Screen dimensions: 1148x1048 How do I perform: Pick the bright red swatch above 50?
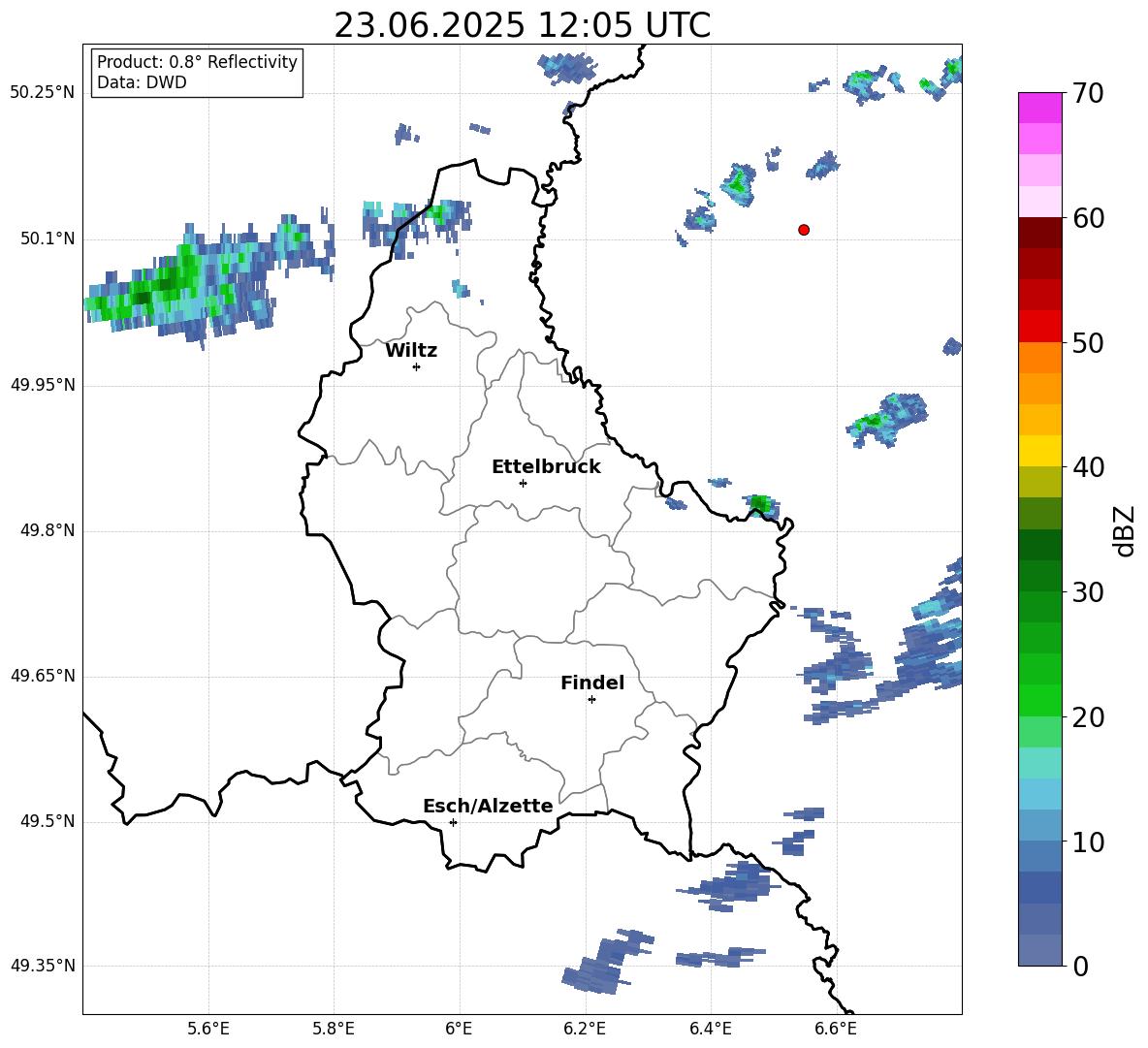(1039, 327)
